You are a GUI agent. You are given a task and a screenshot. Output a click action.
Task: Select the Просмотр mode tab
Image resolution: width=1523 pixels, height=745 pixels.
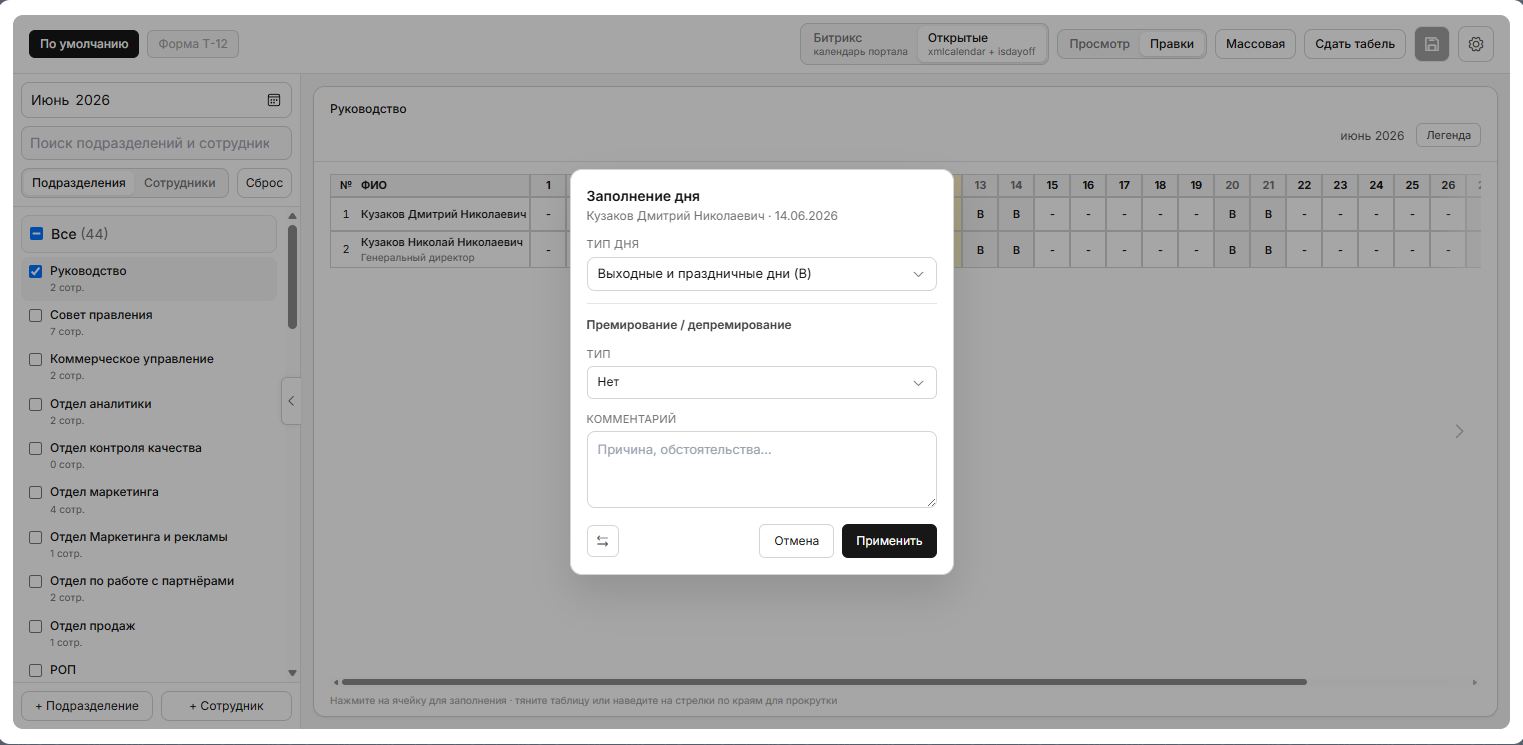(1099, 44)
